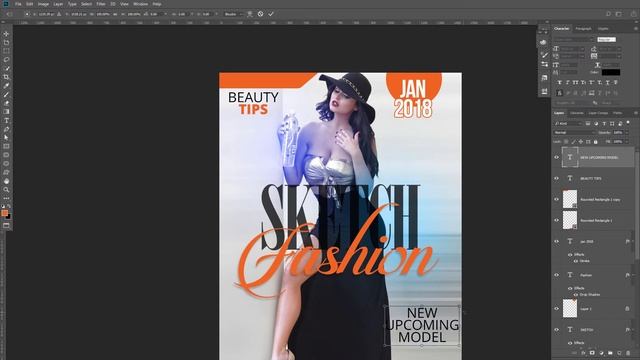
Task: Select the Move tool
Action: coord(6,34)
